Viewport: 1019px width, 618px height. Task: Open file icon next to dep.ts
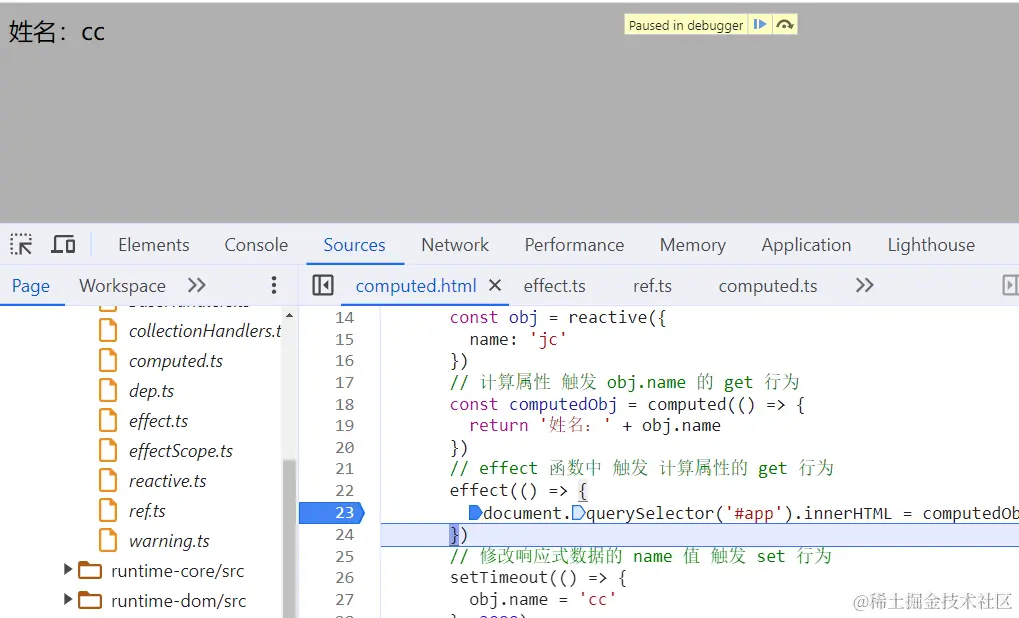(x=108, y=391)
